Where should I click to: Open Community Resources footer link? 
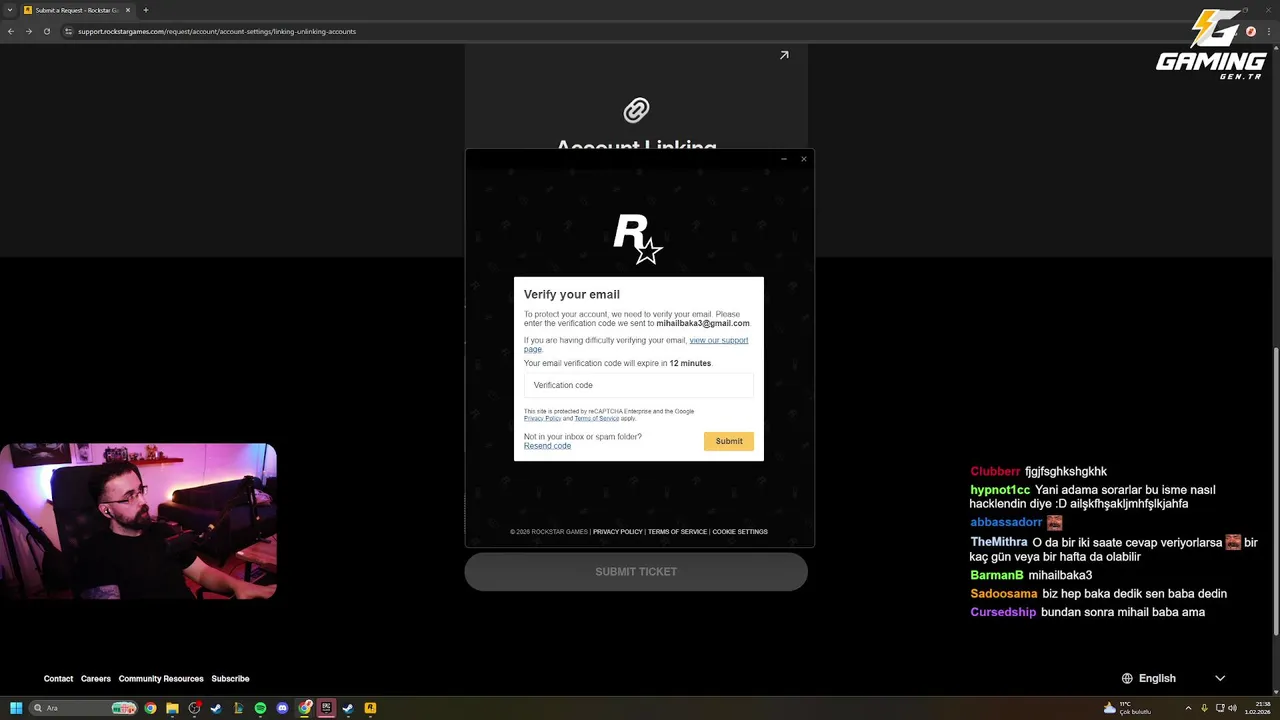pyautogui.click(x=161, y=679)
